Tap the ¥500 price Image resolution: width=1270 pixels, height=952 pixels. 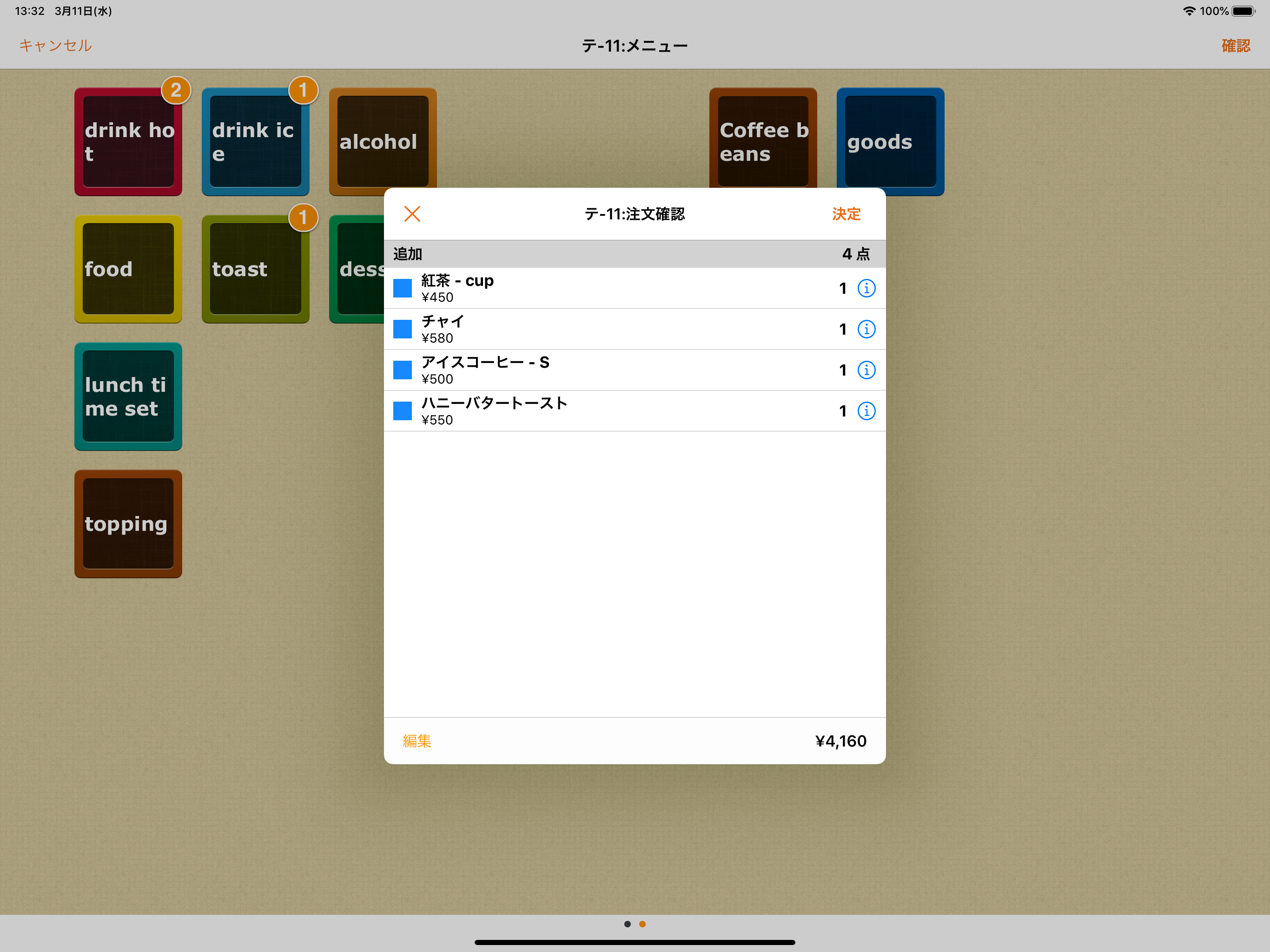point(437,379)
